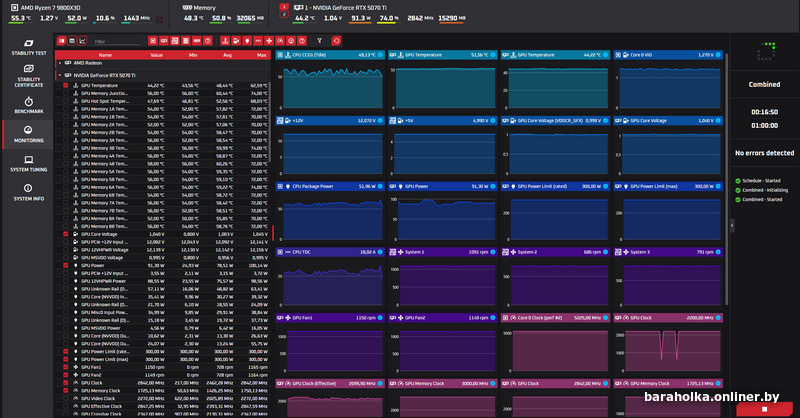Viewport: 800px width, 418px height.
Task: Check the GPU Video Clock checkbox
Action: 65,399
